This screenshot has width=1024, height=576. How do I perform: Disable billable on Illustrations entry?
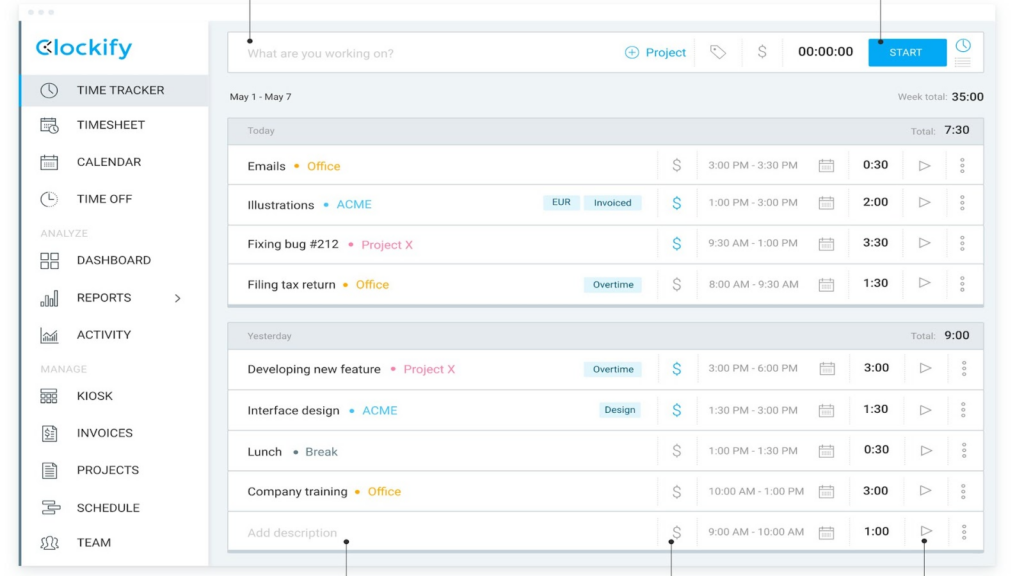pos(677,203)
